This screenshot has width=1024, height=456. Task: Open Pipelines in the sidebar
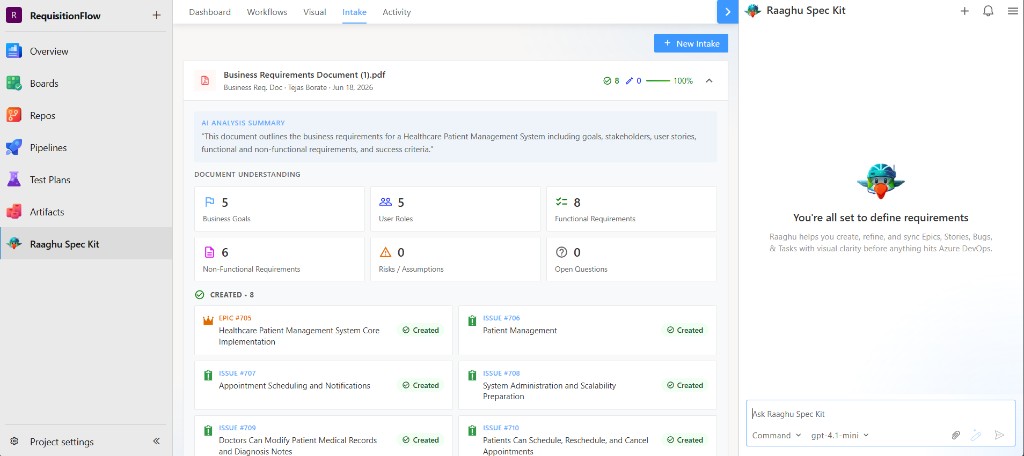click(x=86, y=148)
